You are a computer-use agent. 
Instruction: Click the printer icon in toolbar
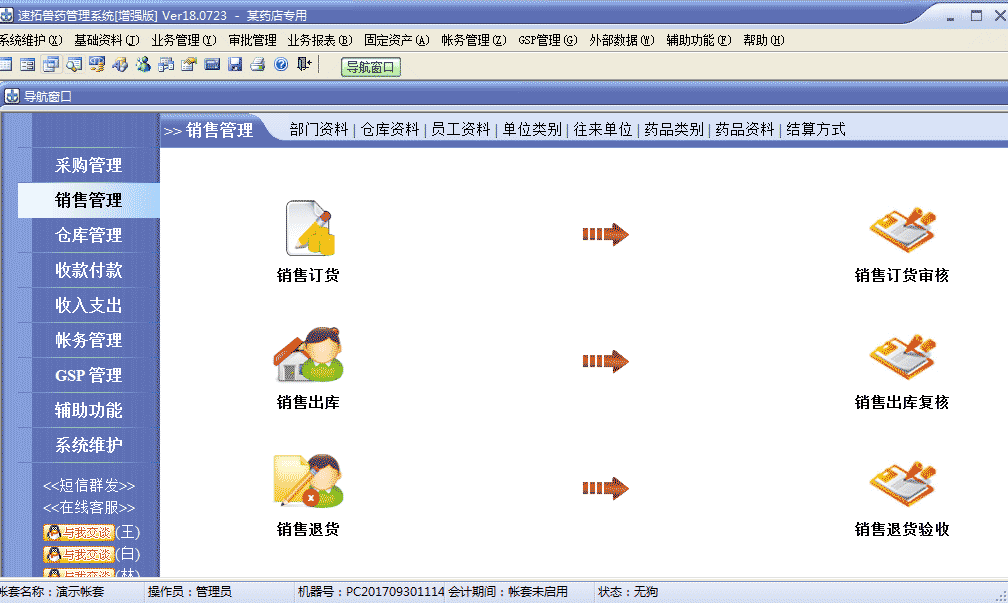point(258,64)
